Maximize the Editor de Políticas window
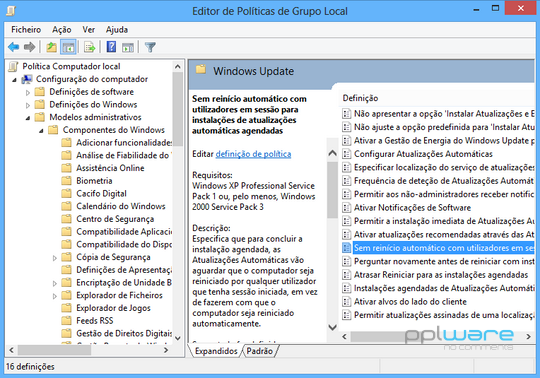The width and height of the screenshot is (540, 378). pyautogui.click(x=495, y=8)
